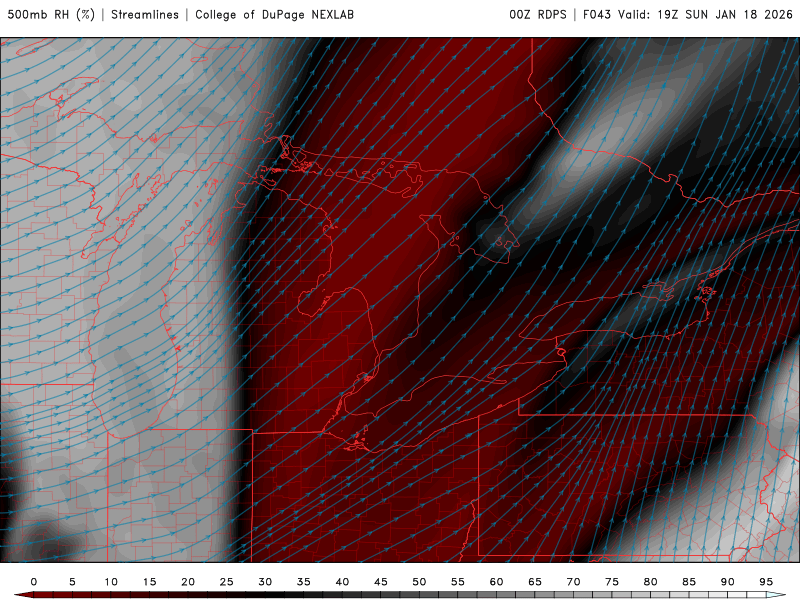The height and width of the screenshot is (600, 800).
Task: Click the "85" value on the color scale
Action: [689, 582]
